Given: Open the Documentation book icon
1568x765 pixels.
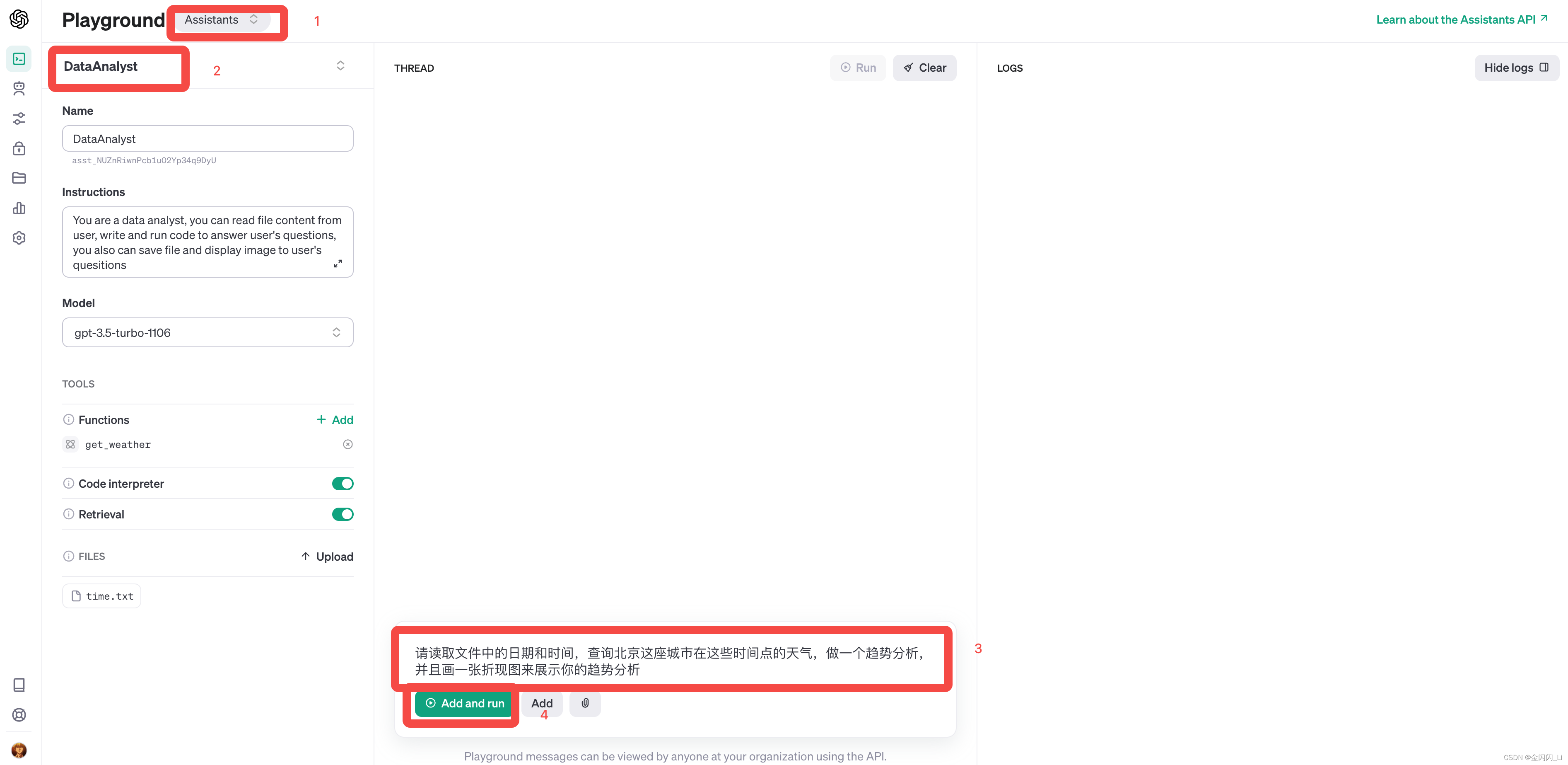Looking at the screenshot, I should [19, 685].
